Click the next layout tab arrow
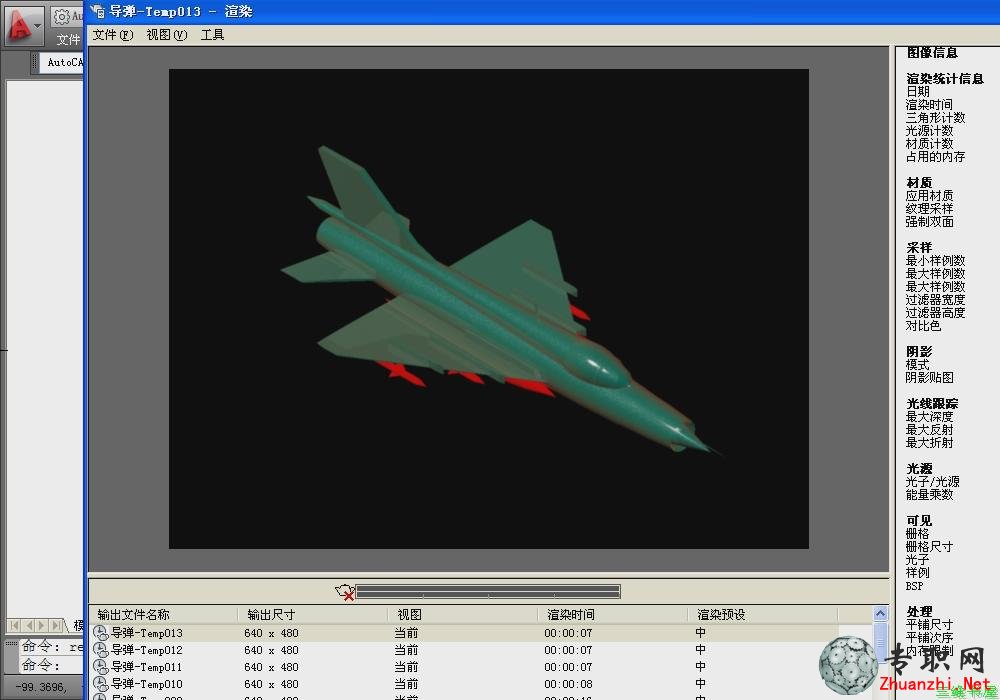1000x700 pixels. pos(42,625)
